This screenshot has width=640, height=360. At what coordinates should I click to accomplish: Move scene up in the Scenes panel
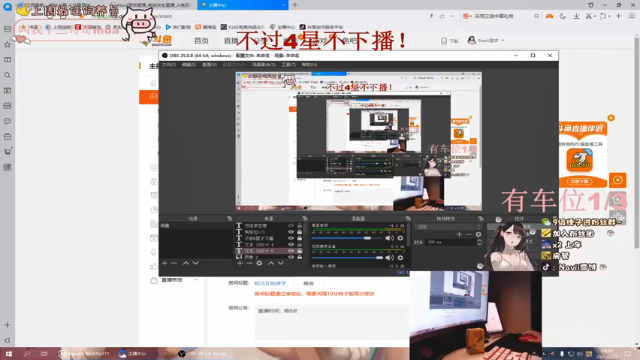186,263
